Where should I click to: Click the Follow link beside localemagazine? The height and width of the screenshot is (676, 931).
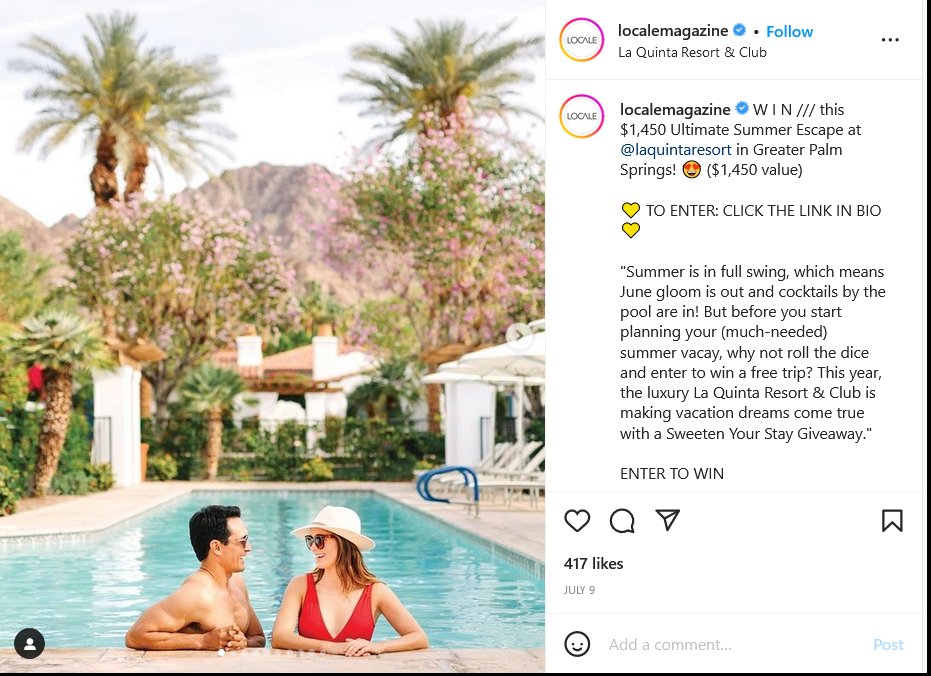(789, 31)
